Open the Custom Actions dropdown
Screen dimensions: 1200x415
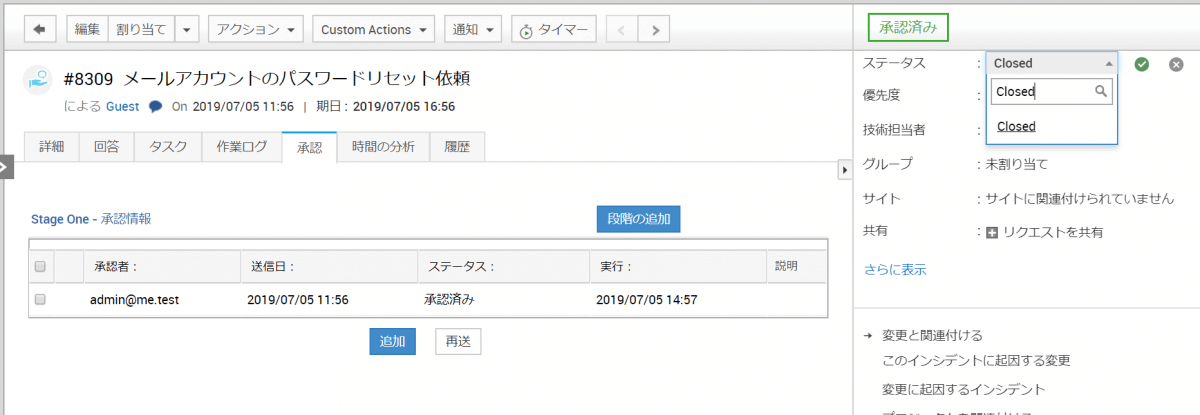[375, 30]
